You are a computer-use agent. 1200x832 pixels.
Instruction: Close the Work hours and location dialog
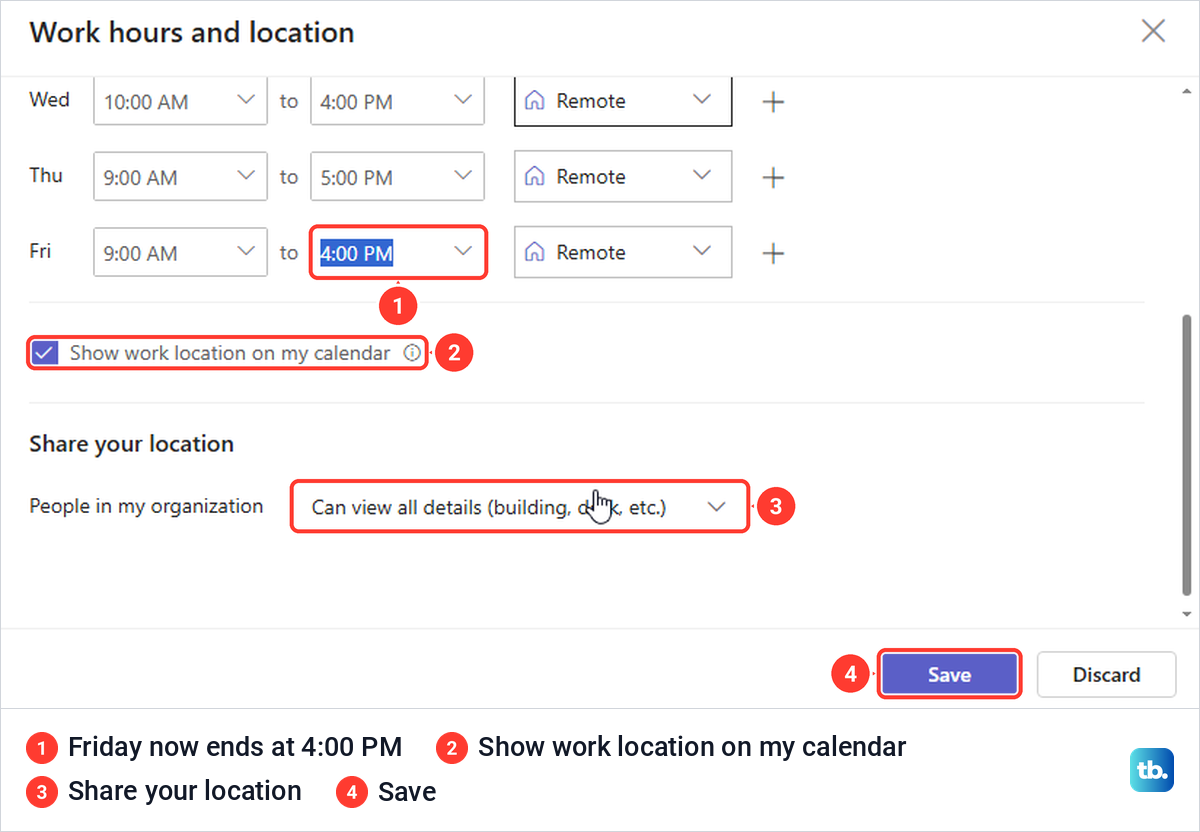[x=1153, y=31]
